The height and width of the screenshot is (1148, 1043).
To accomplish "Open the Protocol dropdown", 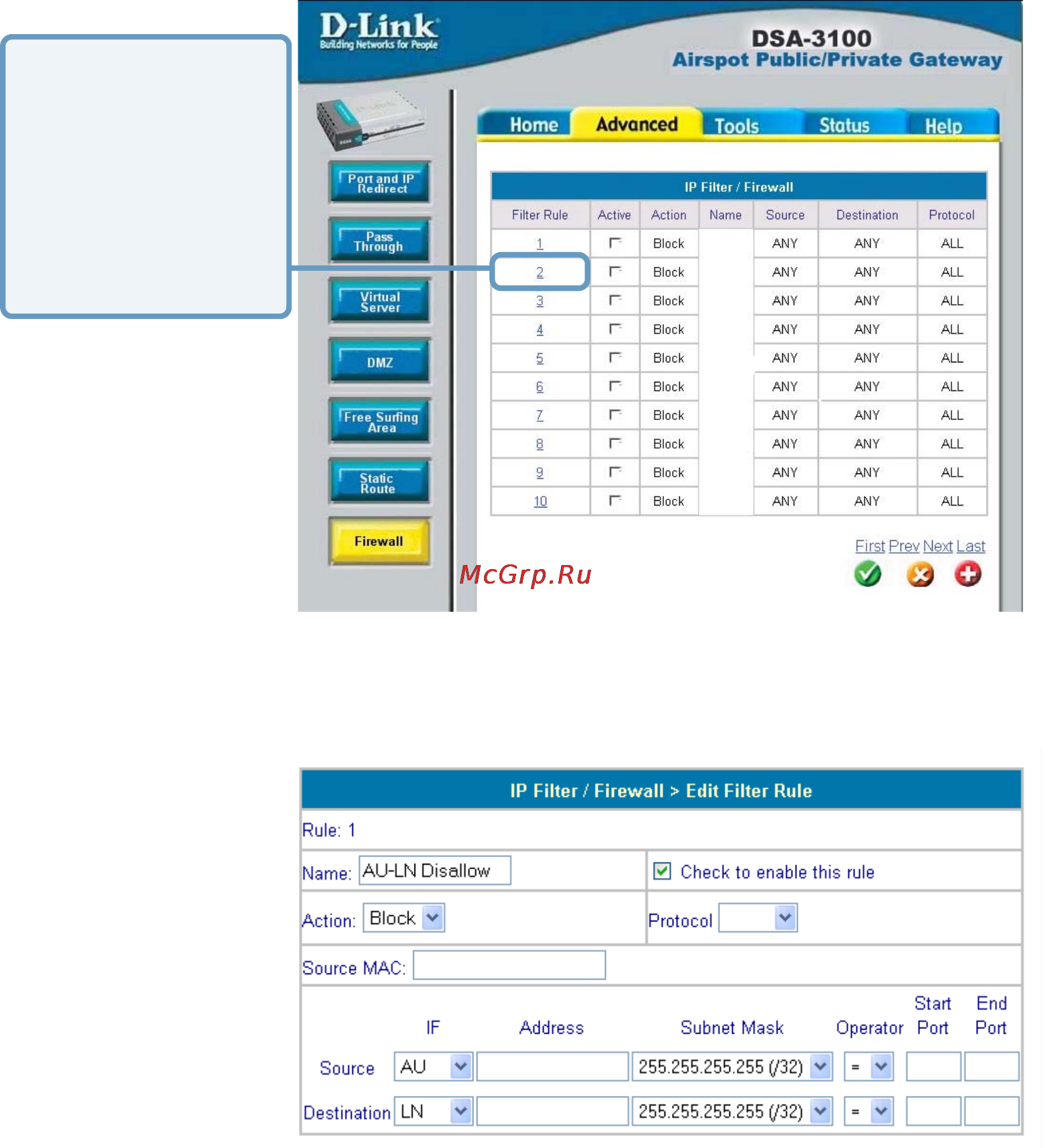I will pos(758,918).
